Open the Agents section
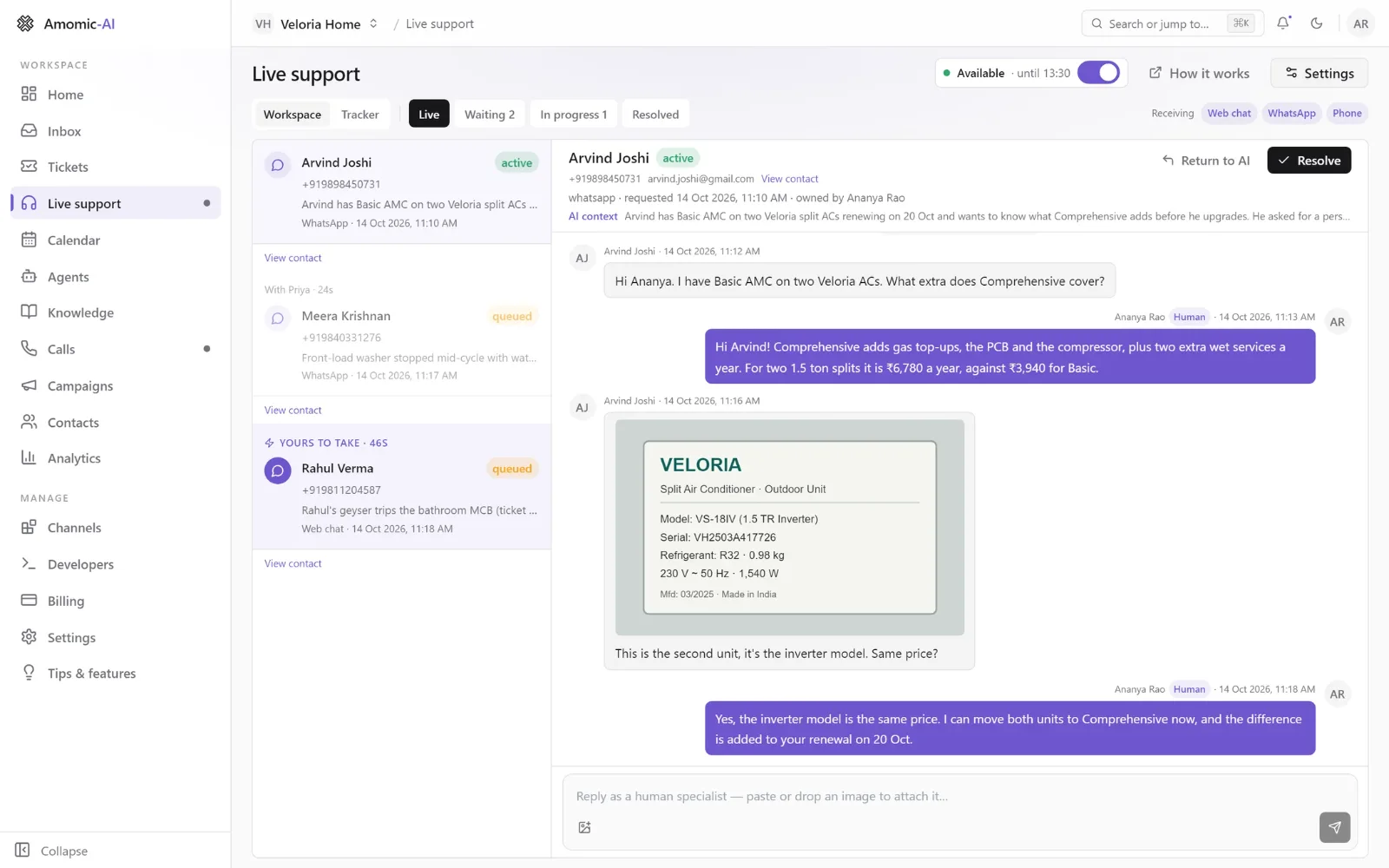This screenshot has width=1389, height=868. (115, 277)
